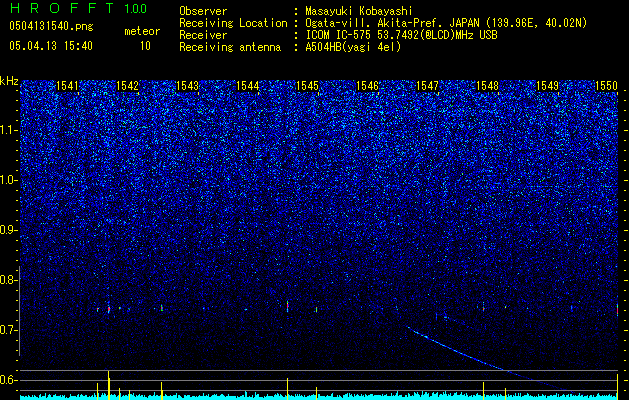Click the 1541 time axis marker
Image resolution: width=629 pixels, height=400 pixels.
67,86
